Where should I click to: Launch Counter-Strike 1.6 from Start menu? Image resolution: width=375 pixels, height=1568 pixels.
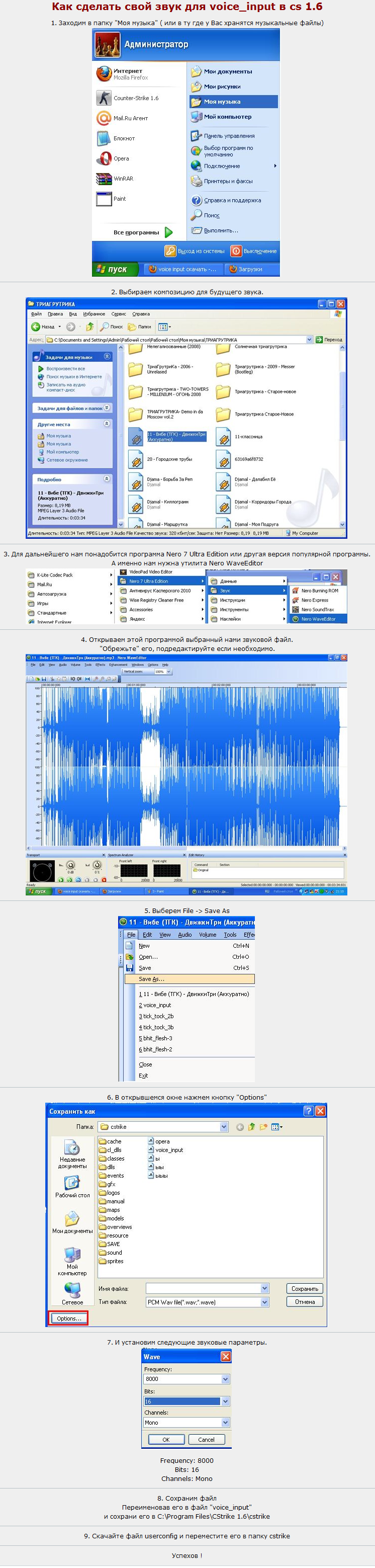pyautogui.click(x=128, y=98)
